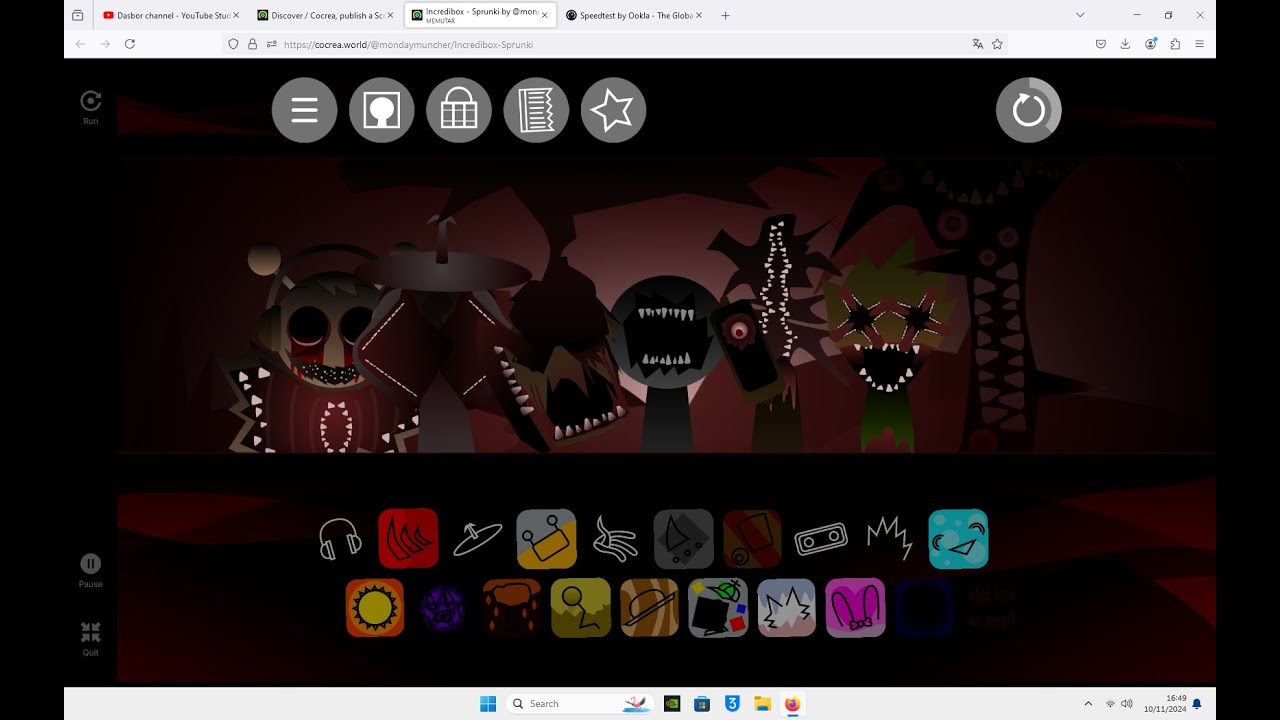This screenshot has width=1280, height=720.
Task: Select the purple cat face sound icon
Action: (443, 608)
